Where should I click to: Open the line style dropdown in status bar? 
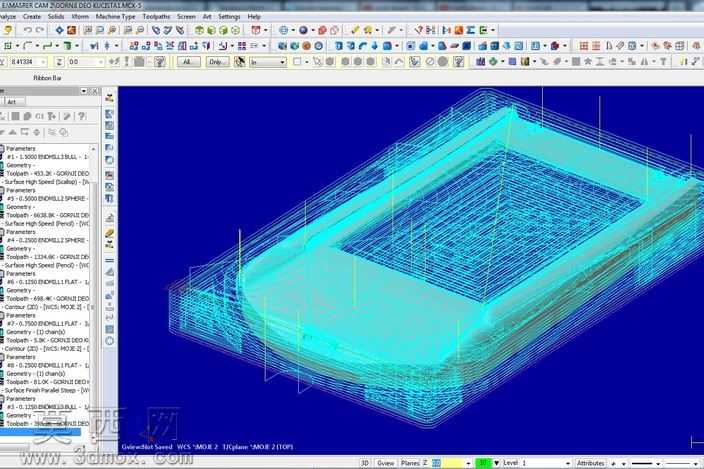(x=658, y=463)
